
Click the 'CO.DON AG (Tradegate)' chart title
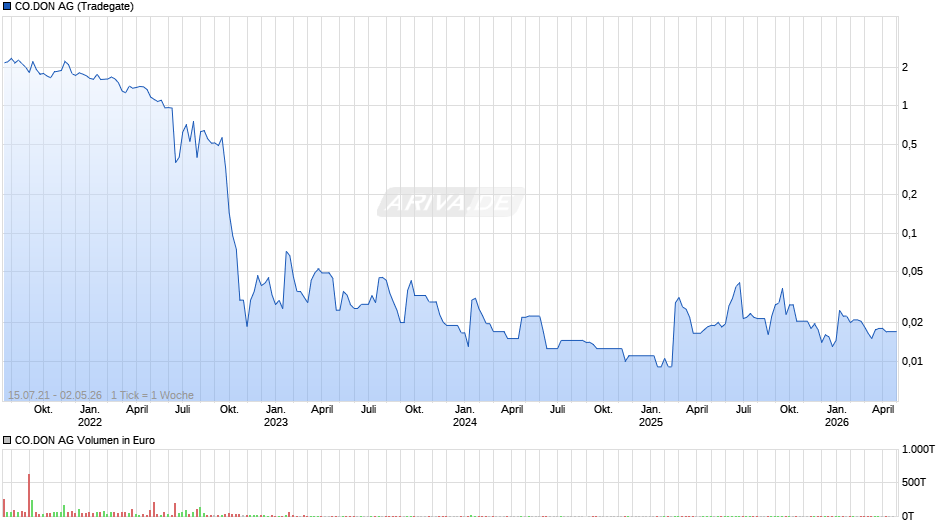74,7
